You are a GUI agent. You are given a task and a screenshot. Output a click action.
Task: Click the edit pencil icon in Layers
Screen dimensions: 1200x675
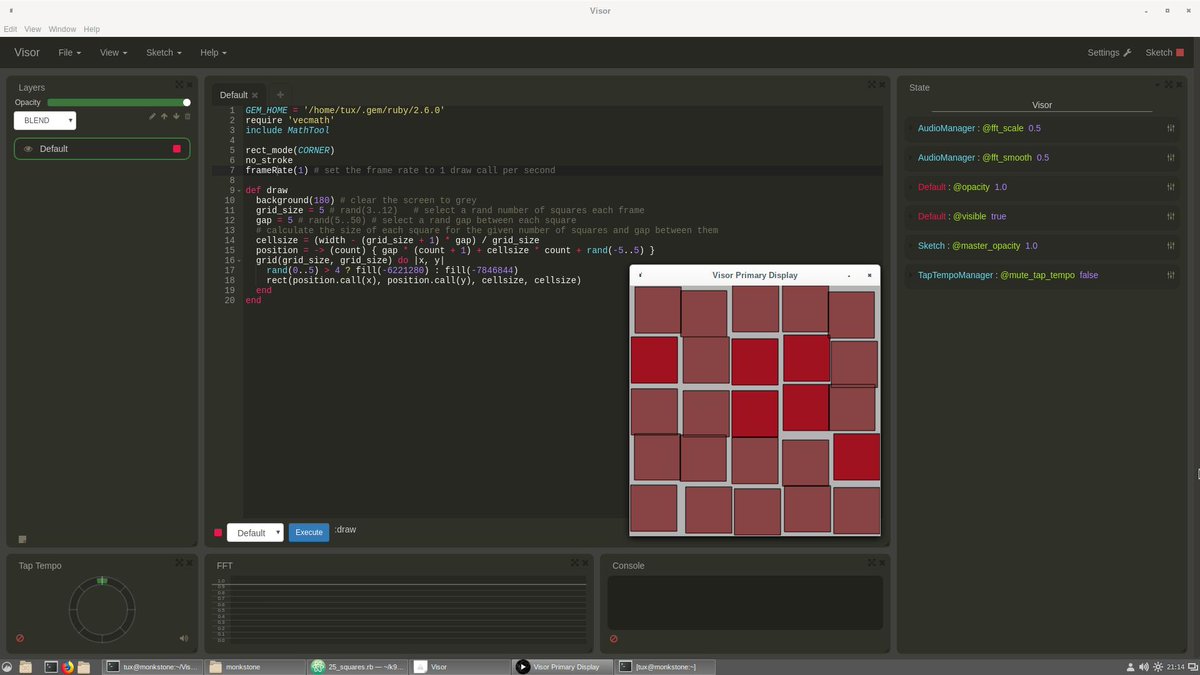tap(152, 116)
